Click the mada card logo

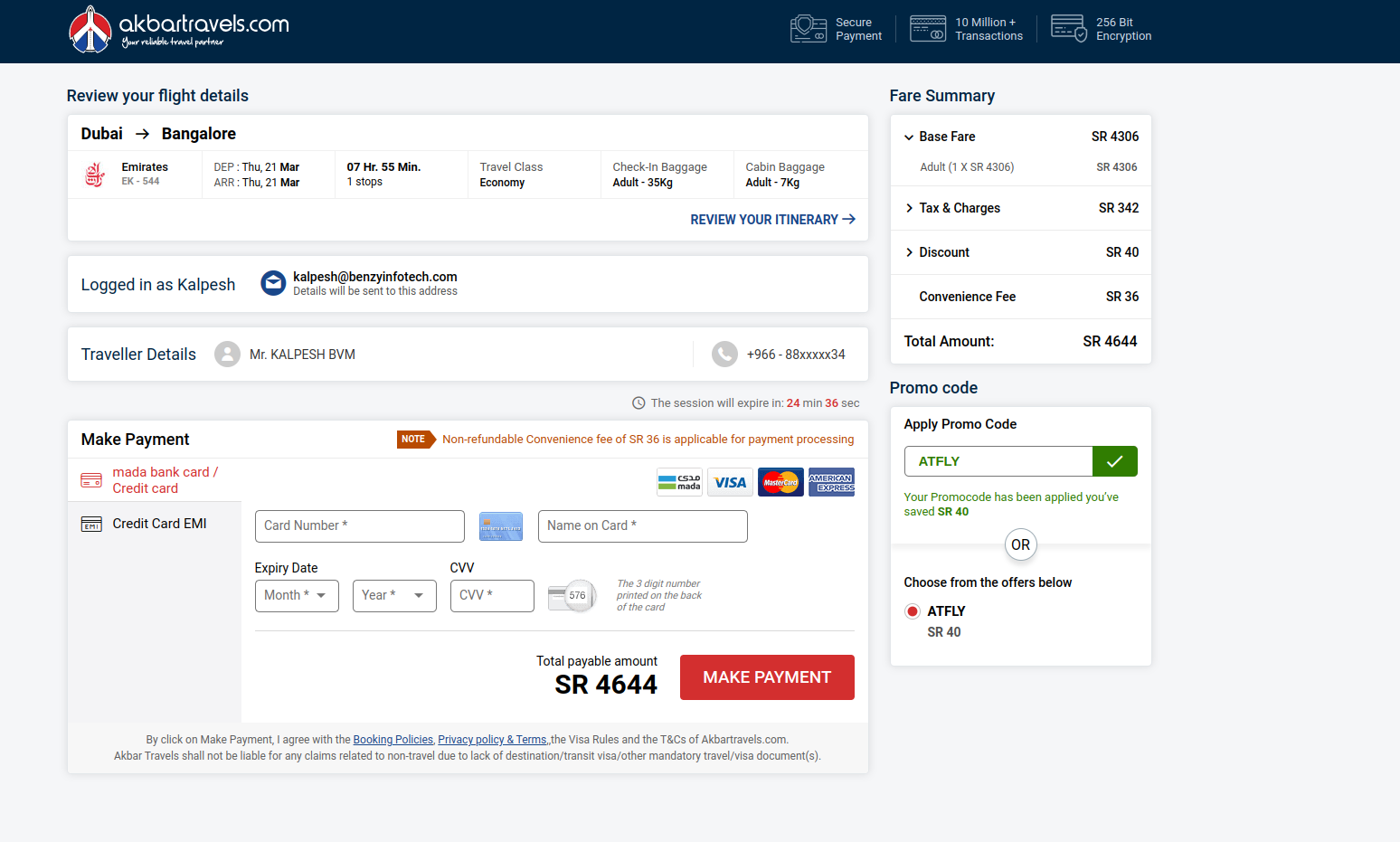point(679,483)
